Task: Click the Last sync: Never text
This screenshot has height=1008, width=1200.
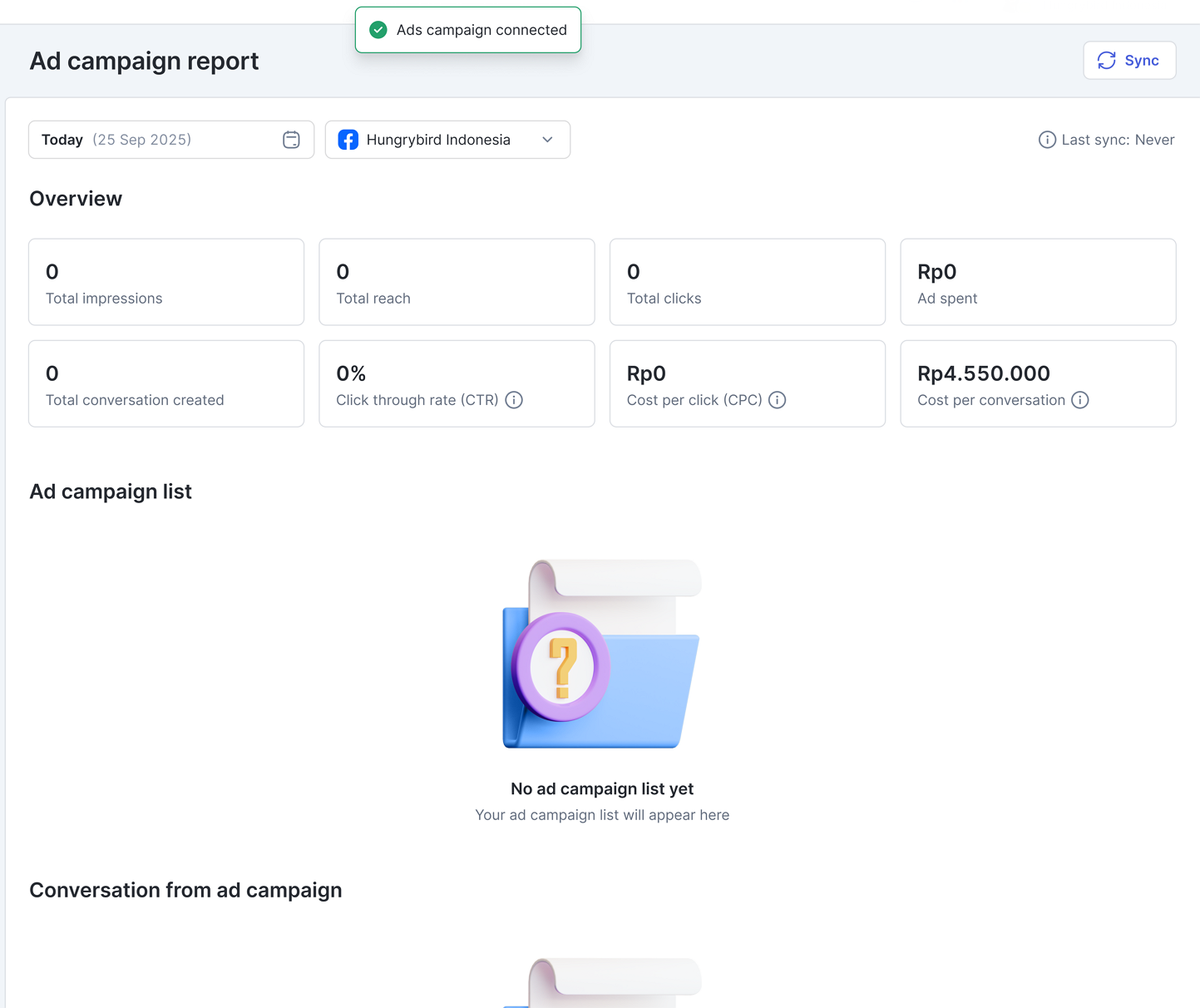Action: tap(1118, 140)
